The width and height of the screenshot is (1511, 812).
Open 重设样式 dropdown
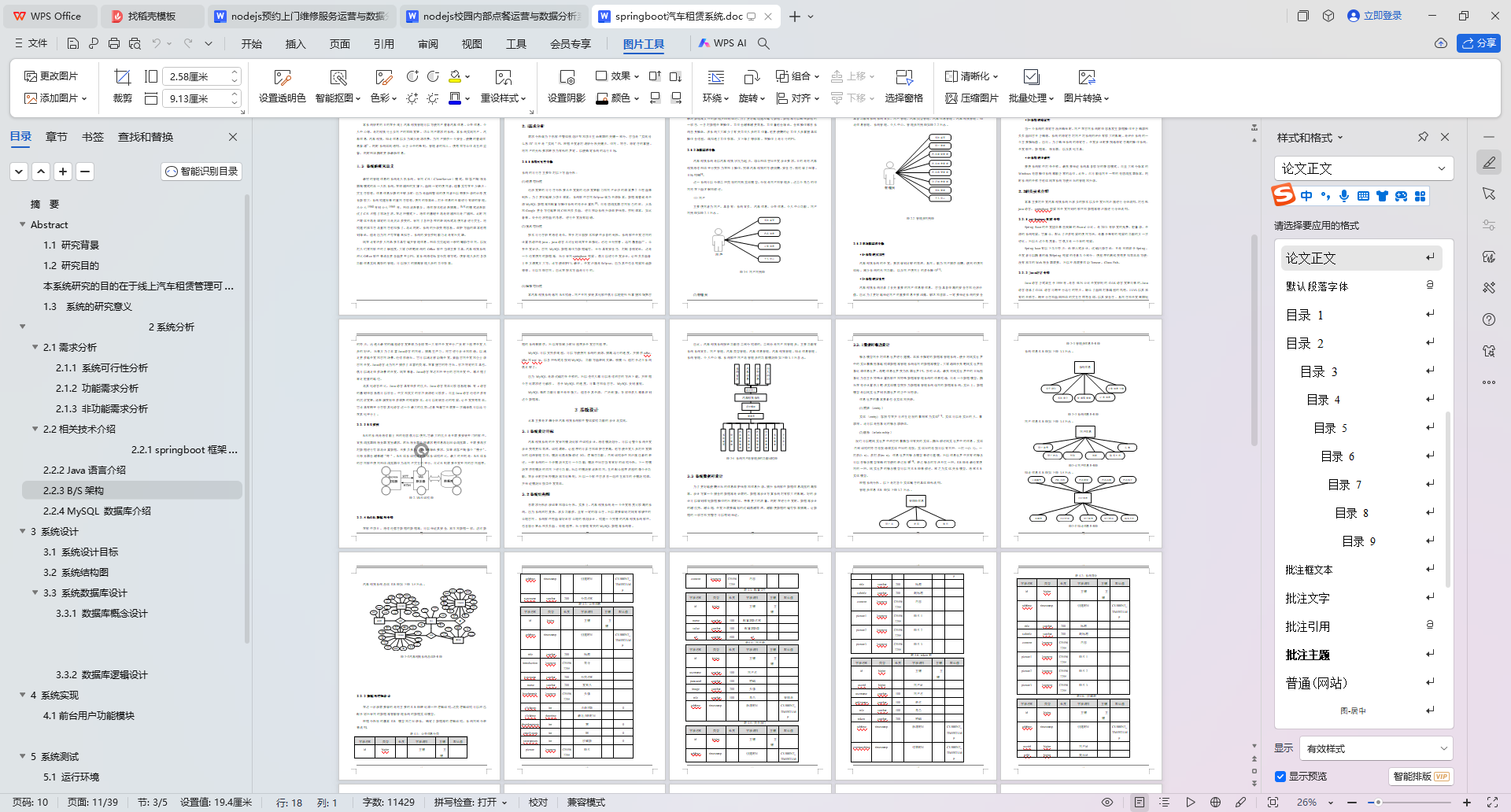(x=504, y=98)
